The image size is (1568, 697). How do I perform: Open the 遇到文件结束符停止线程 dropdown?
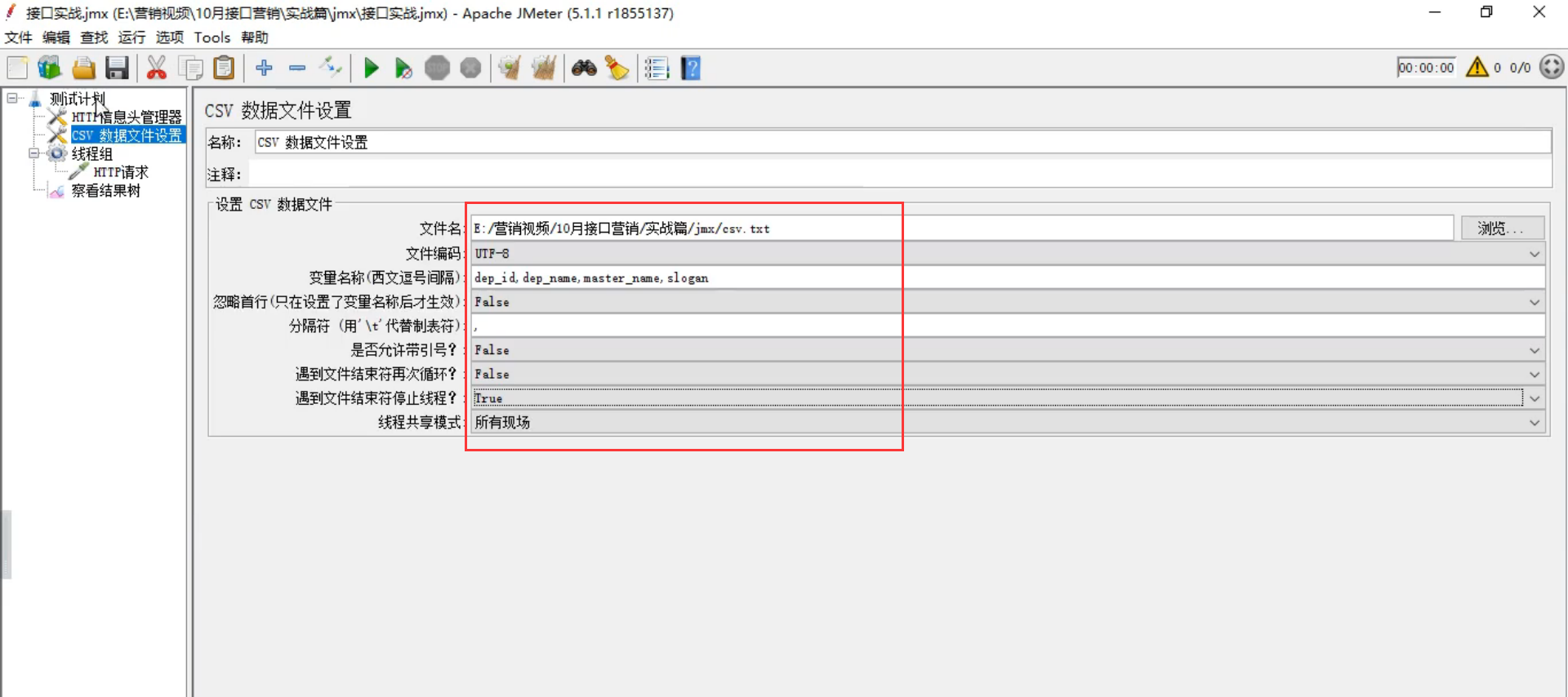pyautogui.click(x=1008, y=398)
